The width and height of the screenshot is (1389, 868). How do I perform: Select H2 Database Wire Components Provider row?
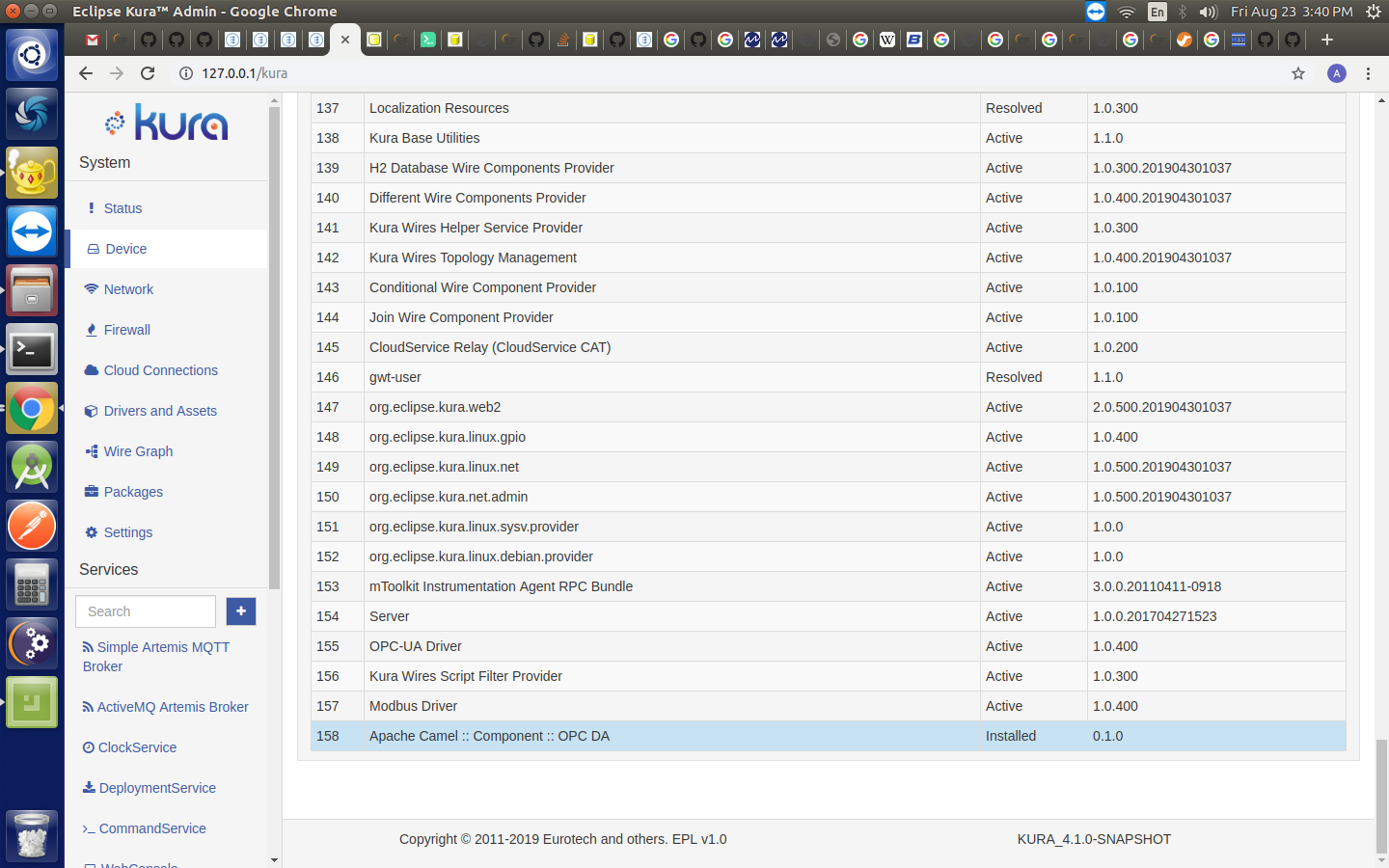click(x=829, y=168)
